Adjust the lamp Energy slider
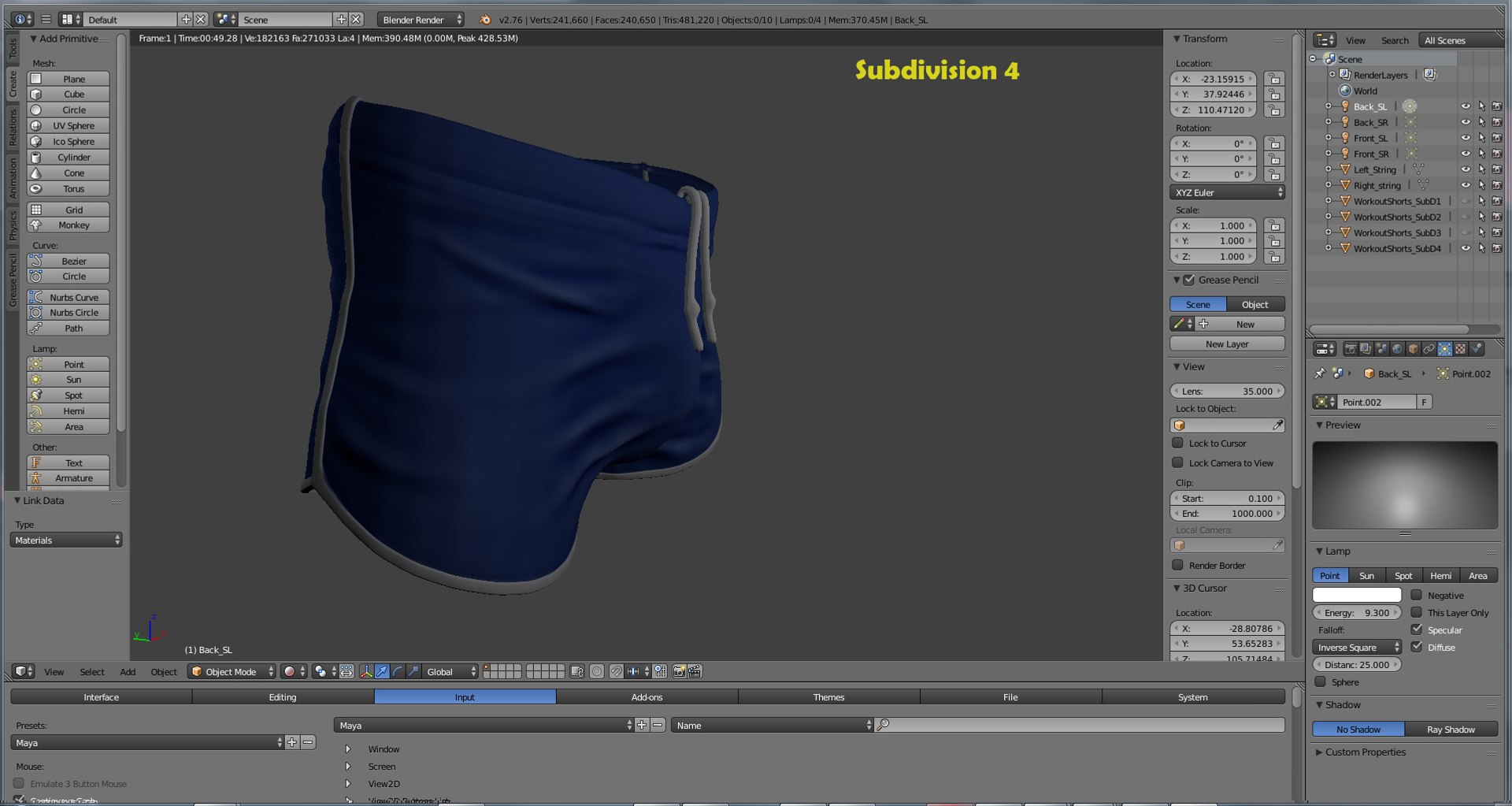This screenshot has height=806, width=1512. [1357, 612]
